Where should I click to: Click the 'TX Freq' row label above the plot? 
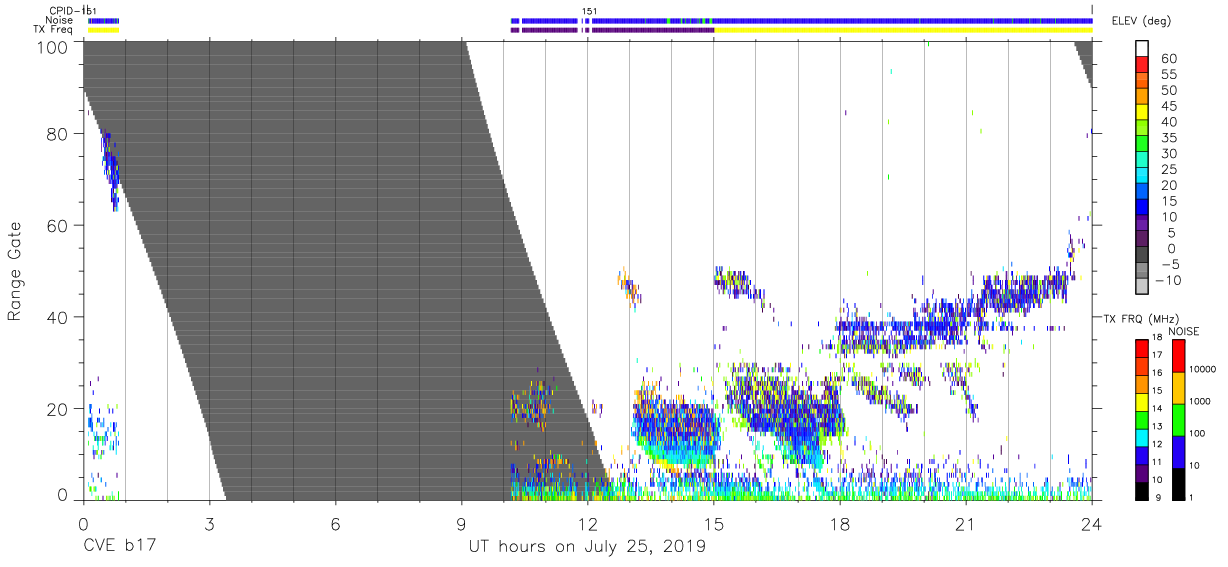(x=53, y=29)
